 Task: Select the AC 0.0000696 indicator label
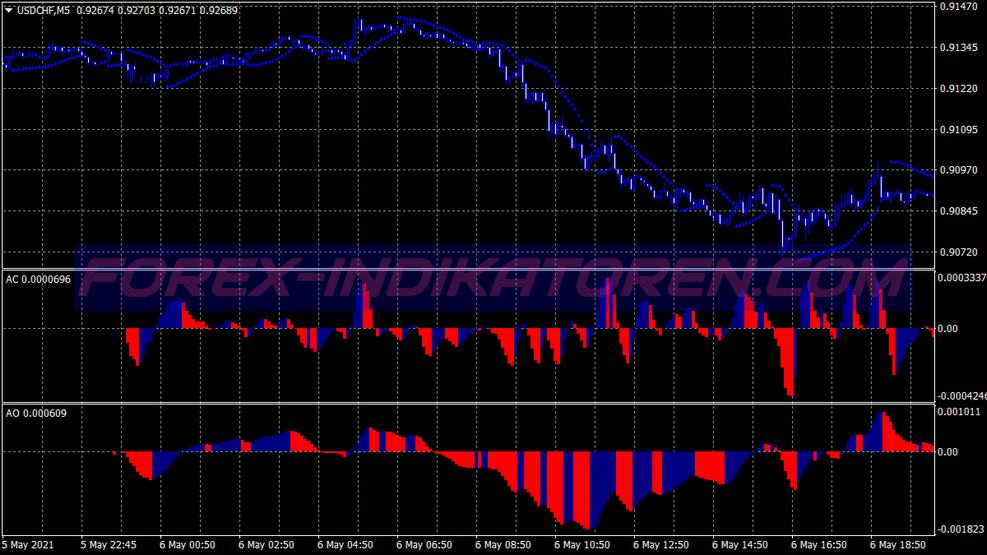[38, 279]
